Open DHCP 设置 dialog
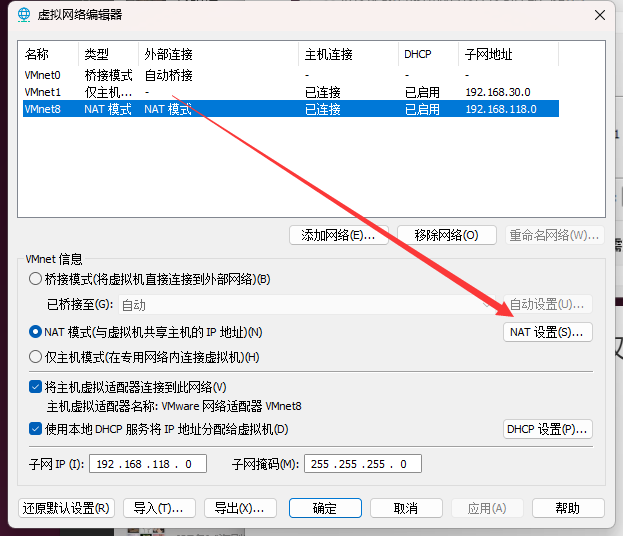 547,429
